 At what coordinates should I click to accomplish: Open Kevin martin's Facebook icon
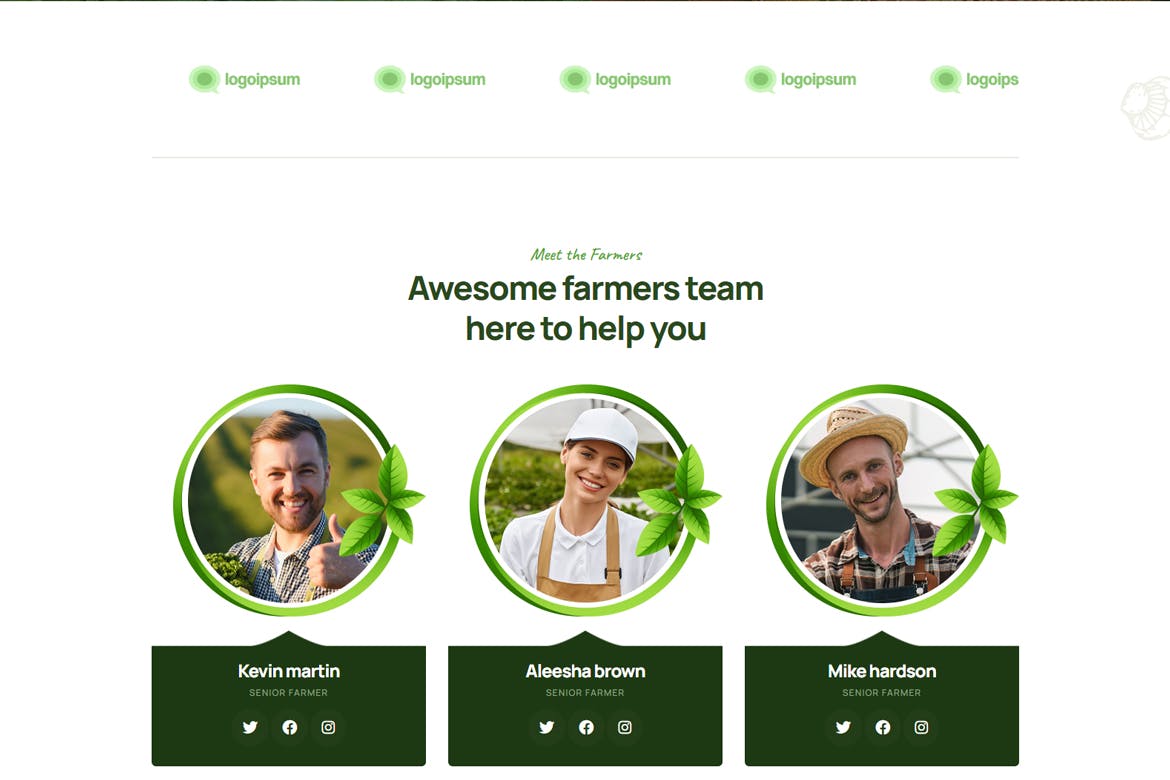click(x=290, y=727)
